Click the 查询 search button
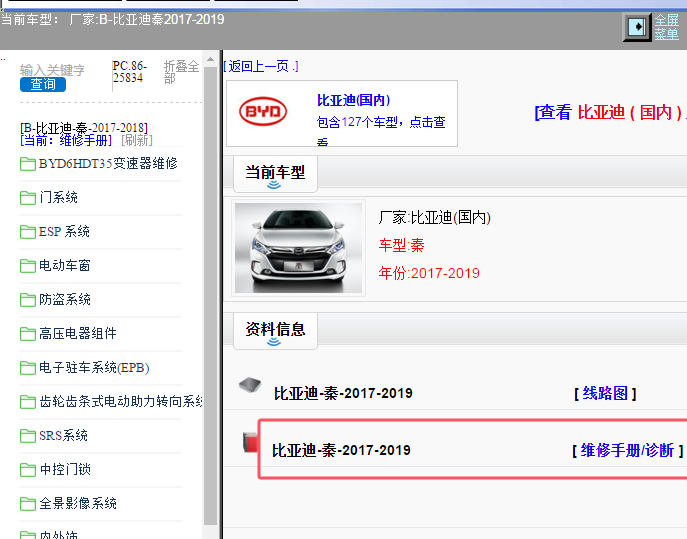This screenshot has width=687, height=539. [43, 84]
